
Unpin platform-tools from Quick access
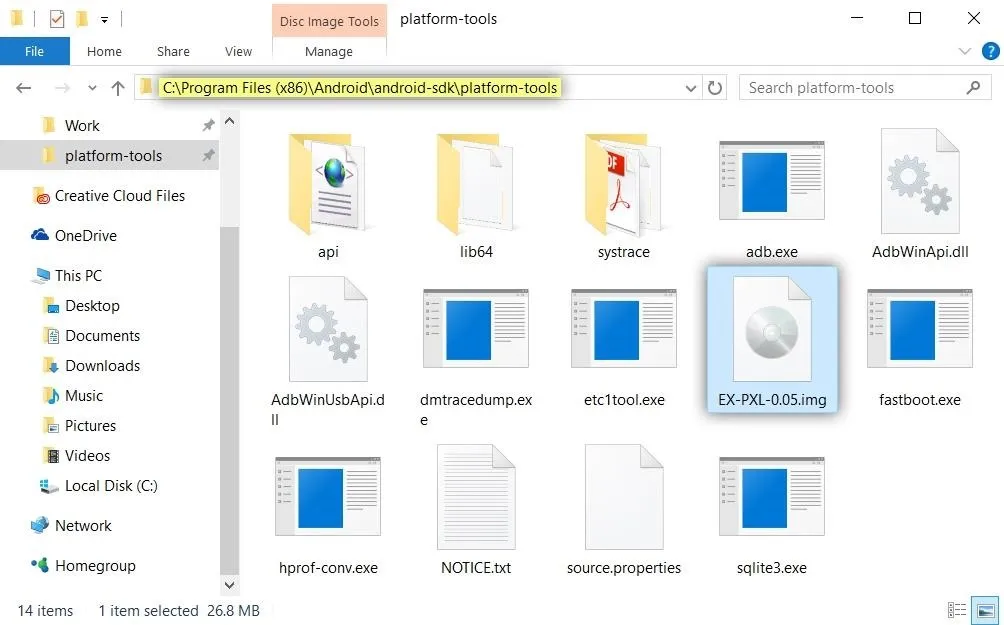(208, 156)
